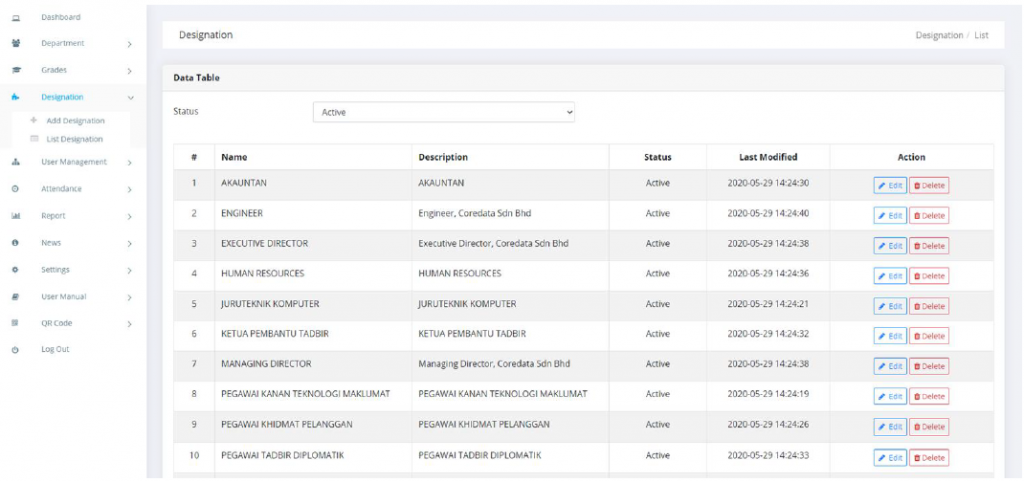The image size is (1024, 482).
Task: Expand the QR Code submenu arrow
Action: [130, 324]
